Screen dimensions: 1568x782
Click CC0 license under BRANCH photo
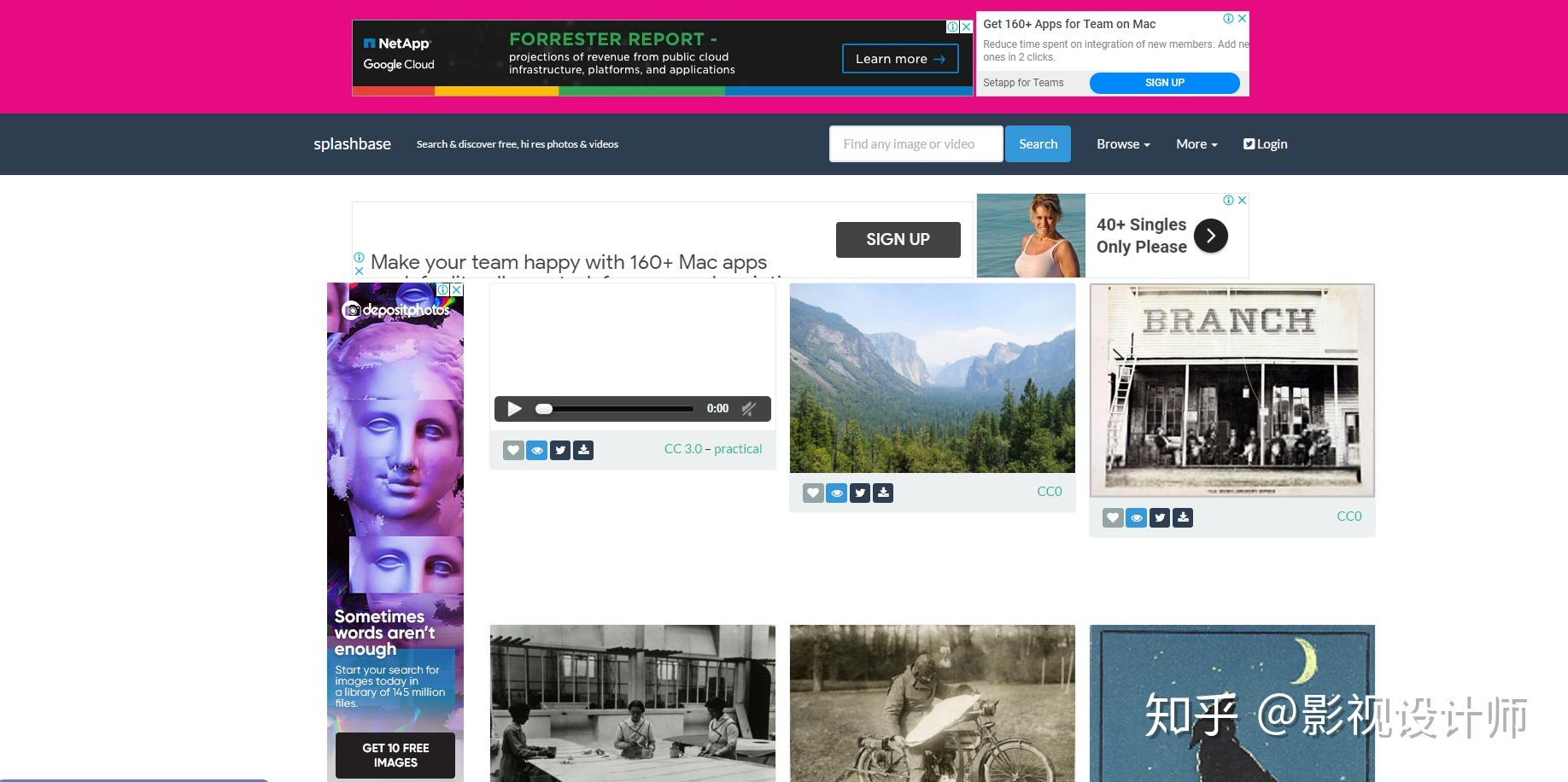tap(1349, 516)
